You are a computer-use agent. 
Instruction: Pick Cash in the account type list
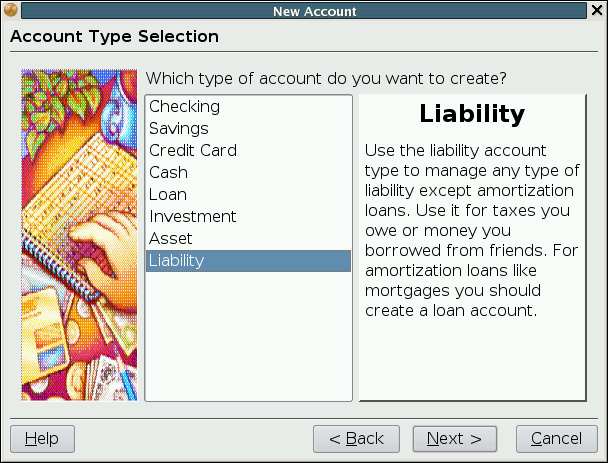[x=168, y=172]
